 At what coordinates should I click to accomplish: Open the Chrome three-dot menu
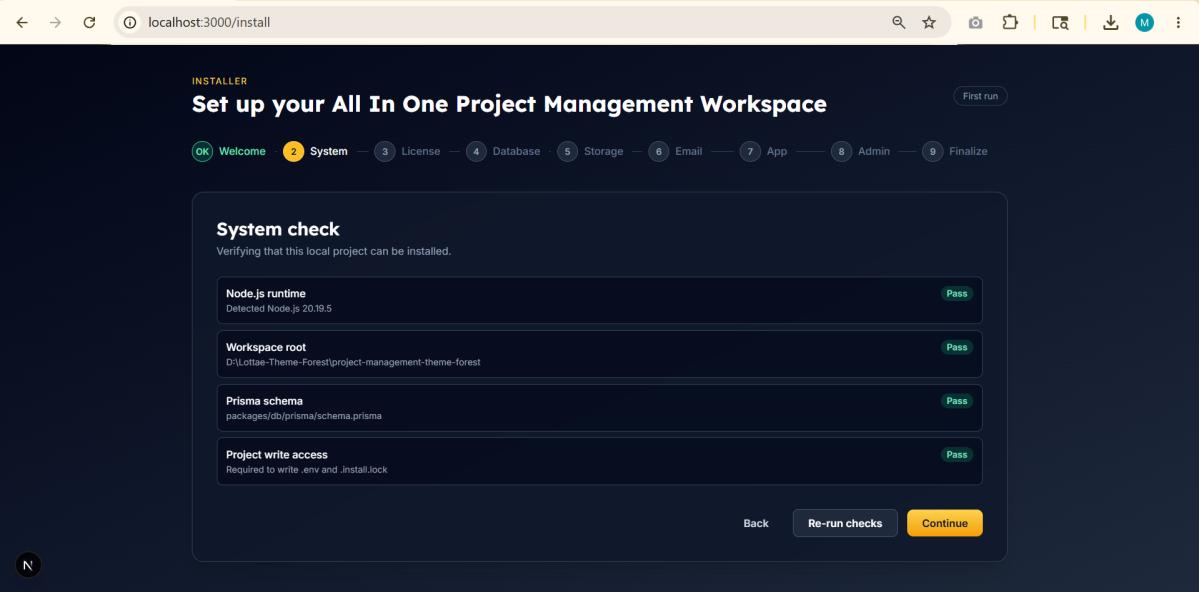pyautogui.click(x=1178, y=22)
